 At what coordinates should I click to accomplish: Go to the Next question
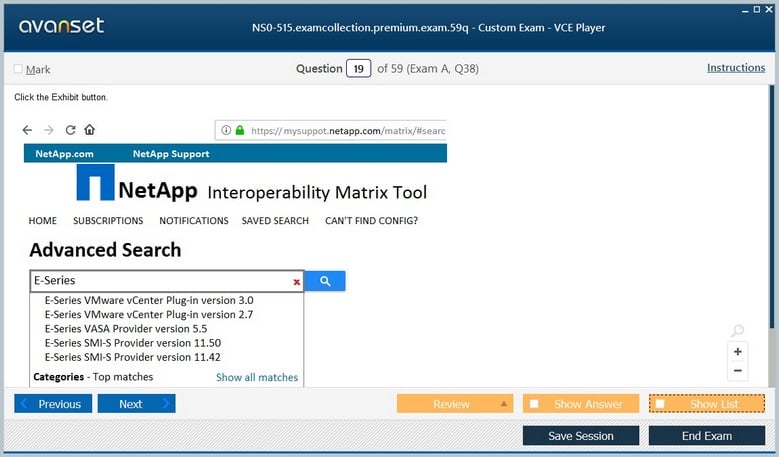[137, 404]
